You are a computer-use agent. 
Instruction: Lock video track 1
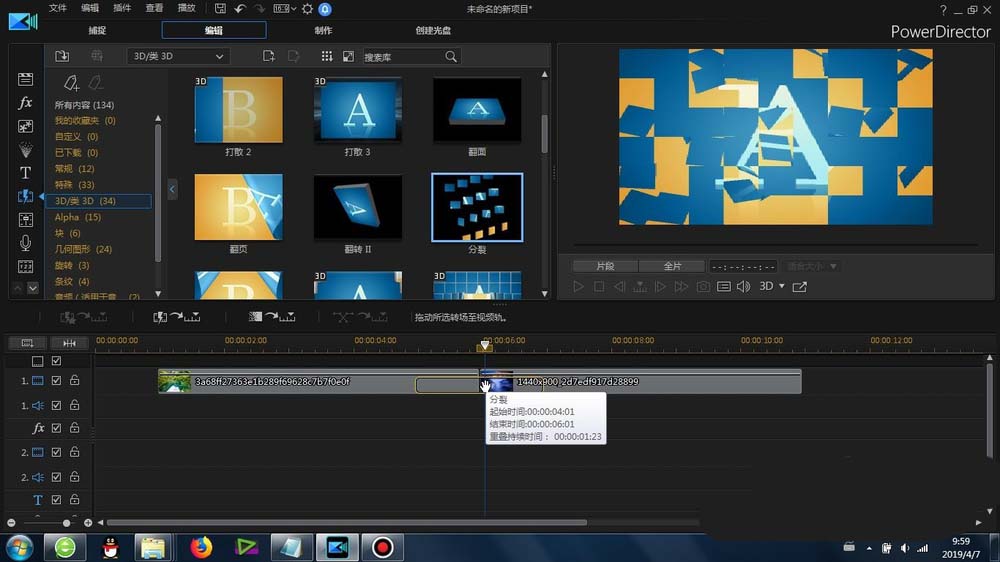click(75, 380)
